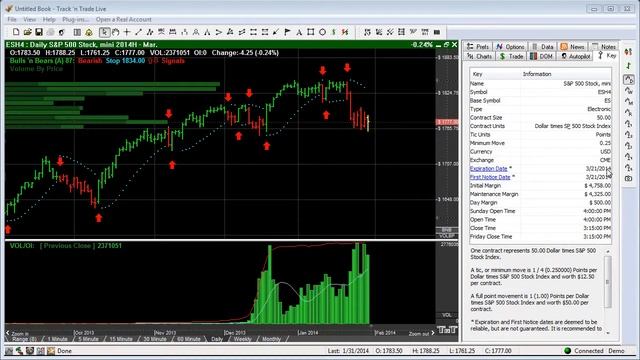
Task: Click the solid rectangle icon ending the toolbar
Action: coord(436,32)
